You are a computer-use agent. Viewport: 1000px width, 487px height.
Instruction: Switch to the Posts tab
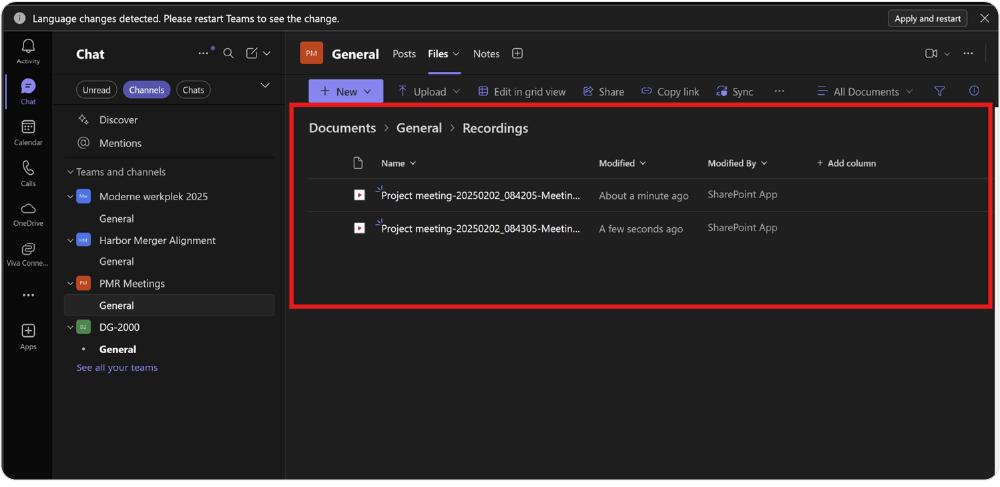pos(404,54)
